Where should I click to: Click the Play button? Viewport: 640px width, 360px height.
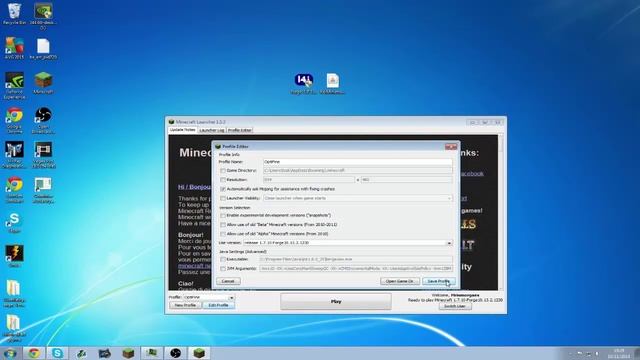click(336, 302)
